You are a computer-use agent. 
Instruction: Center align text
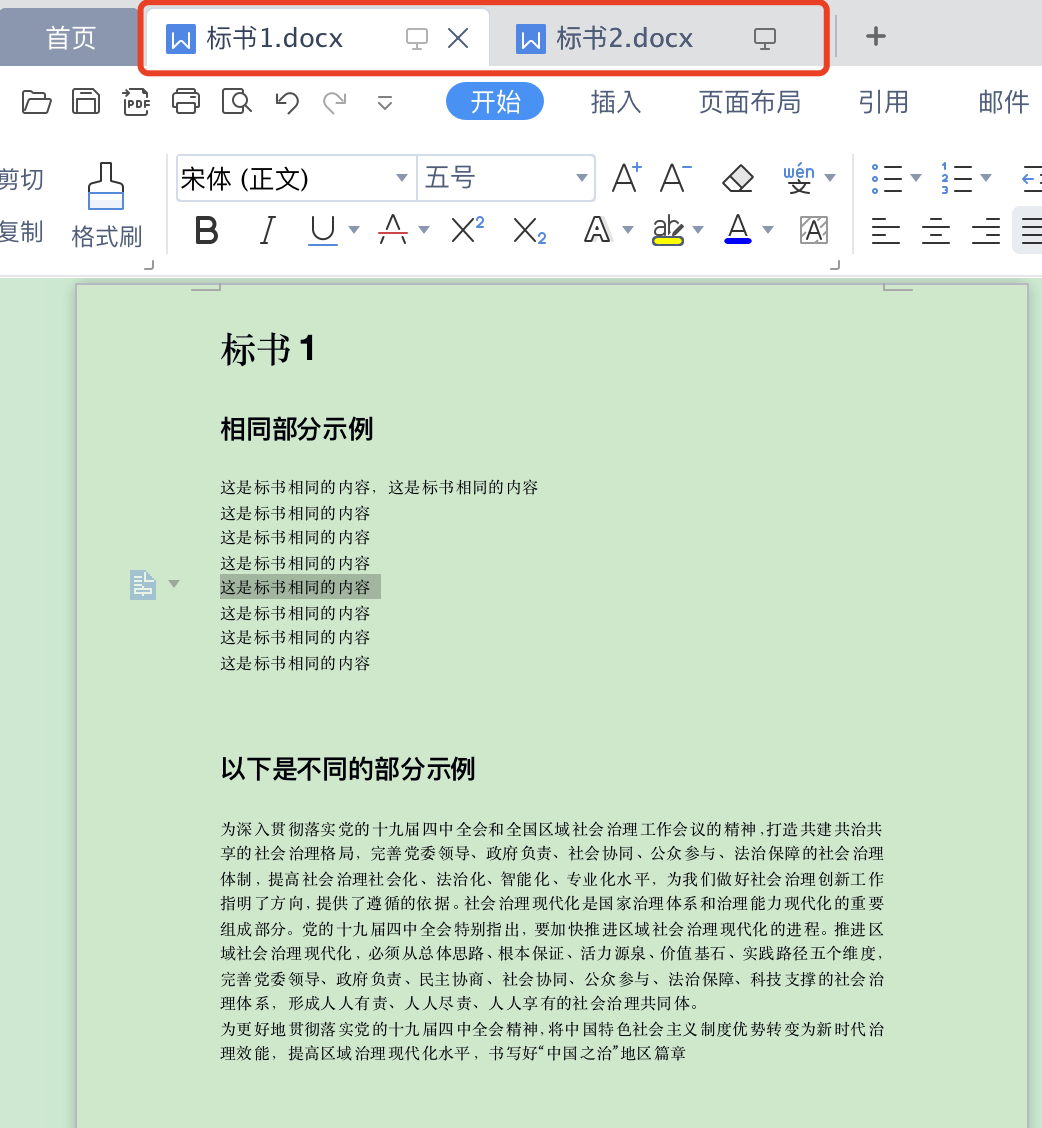[935, 231]
